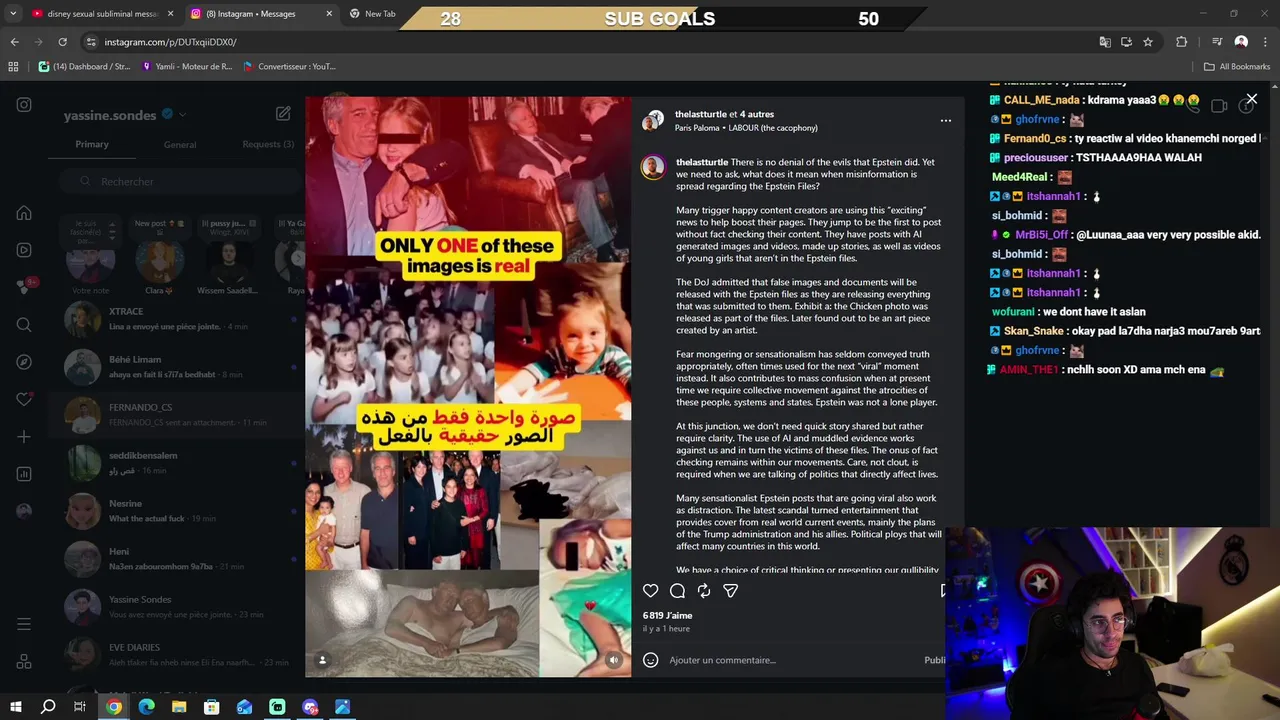Repost using the arrows icon beside comment
Screen dimensions: 1280x720
704,591
